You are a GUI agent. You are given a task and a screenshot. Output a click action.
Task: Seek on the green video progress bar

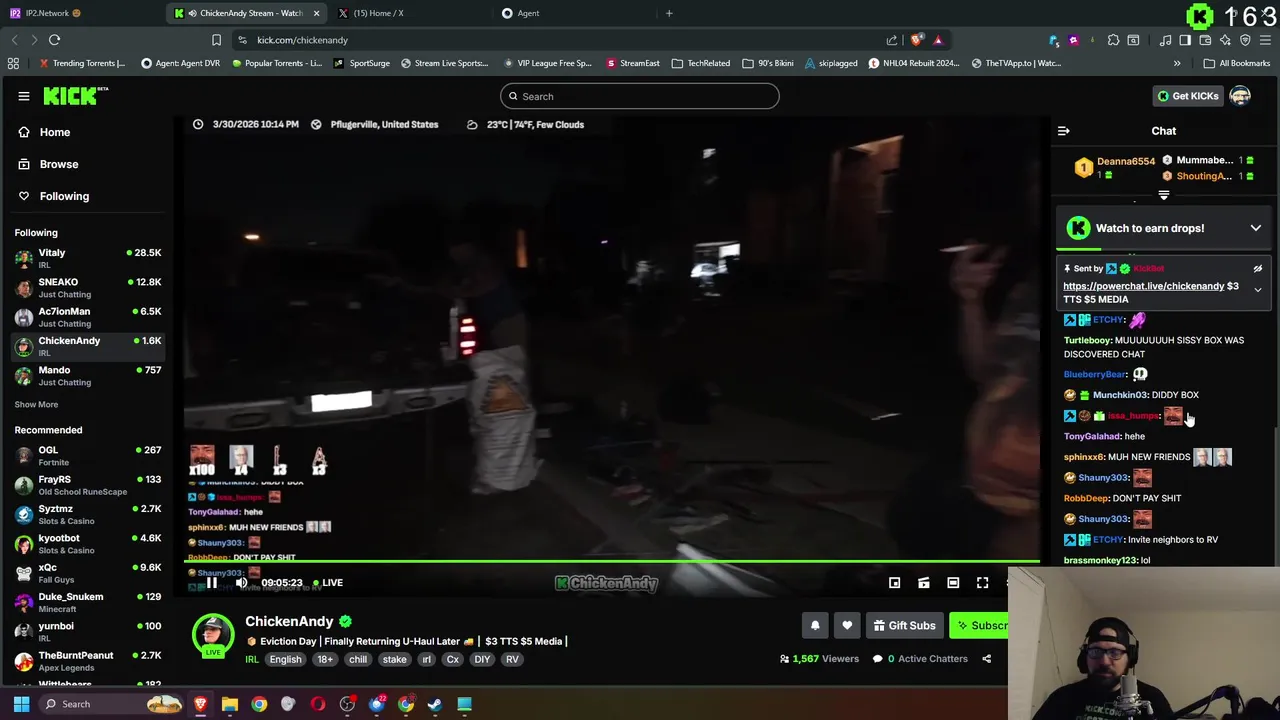[x=612, y=561]
